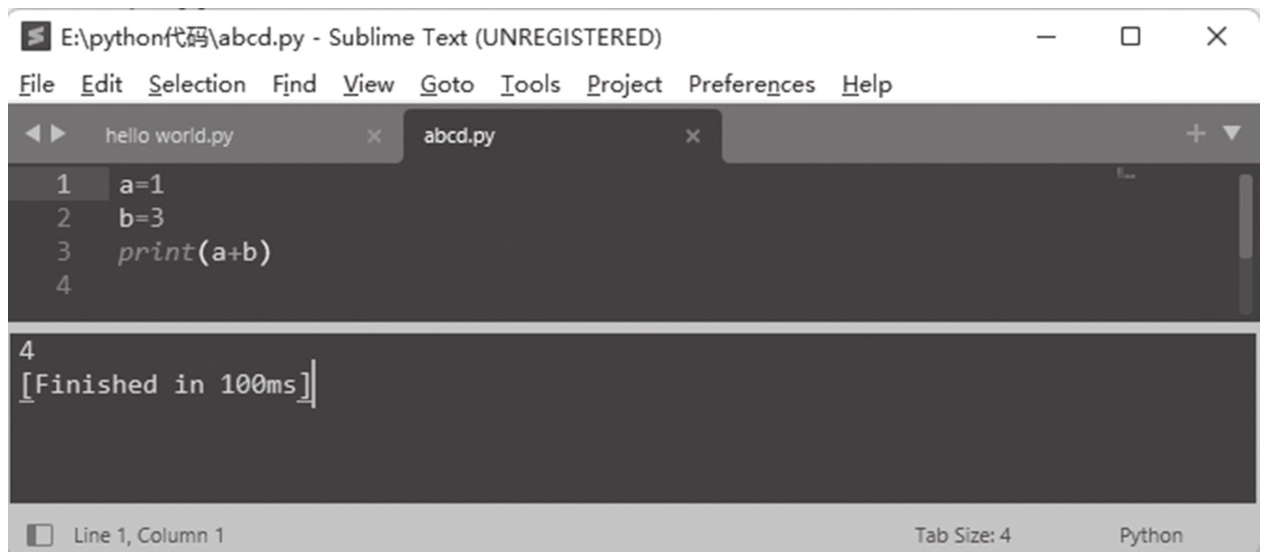This screenshot has height=555, width=1264.
Task: Click line number 3 in gutter
Action: pos(63,252)
